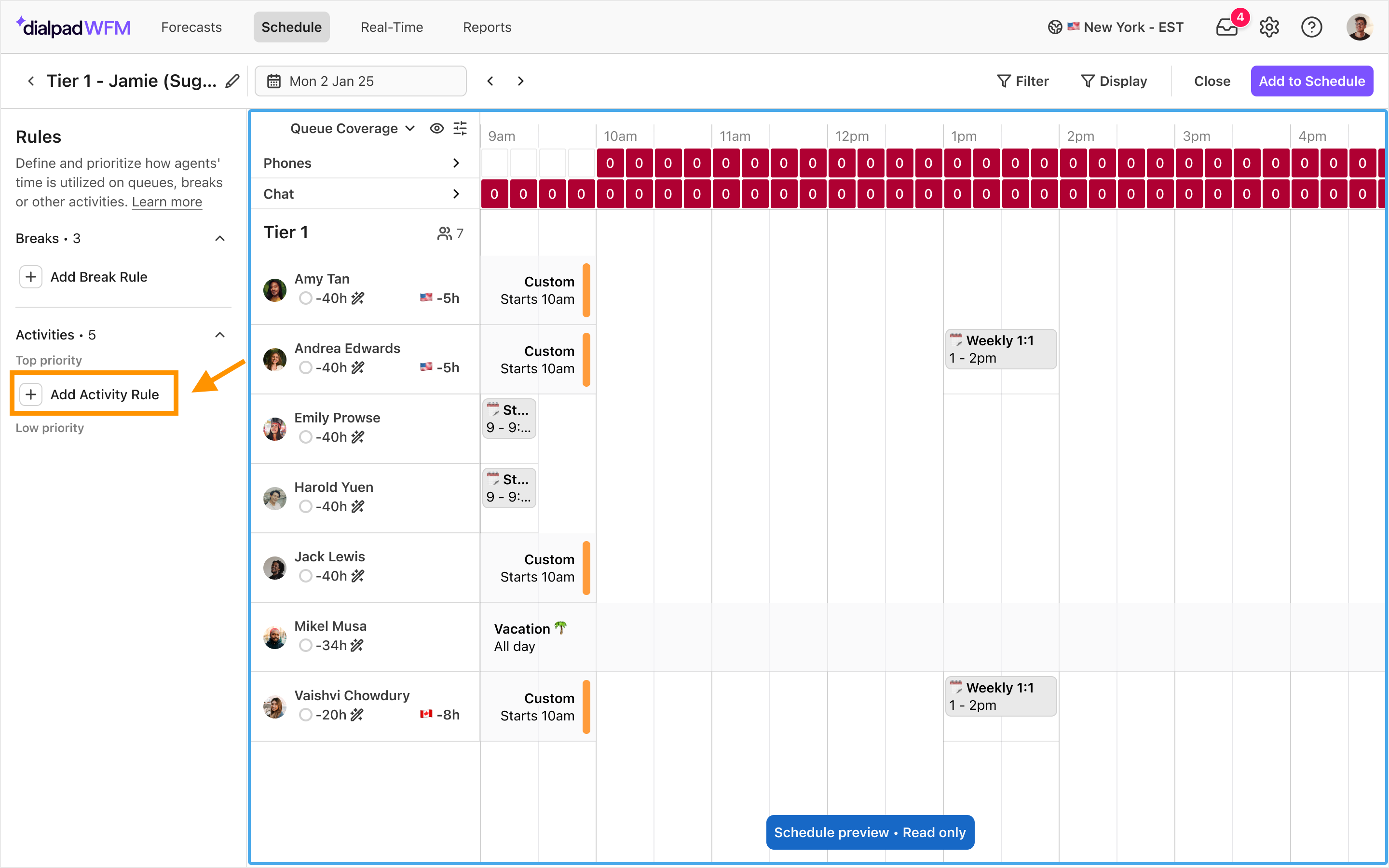The image size is (1389, 868).
Task: Click Andrea Edwards' magic wand icon
Action: click(357, 367)
